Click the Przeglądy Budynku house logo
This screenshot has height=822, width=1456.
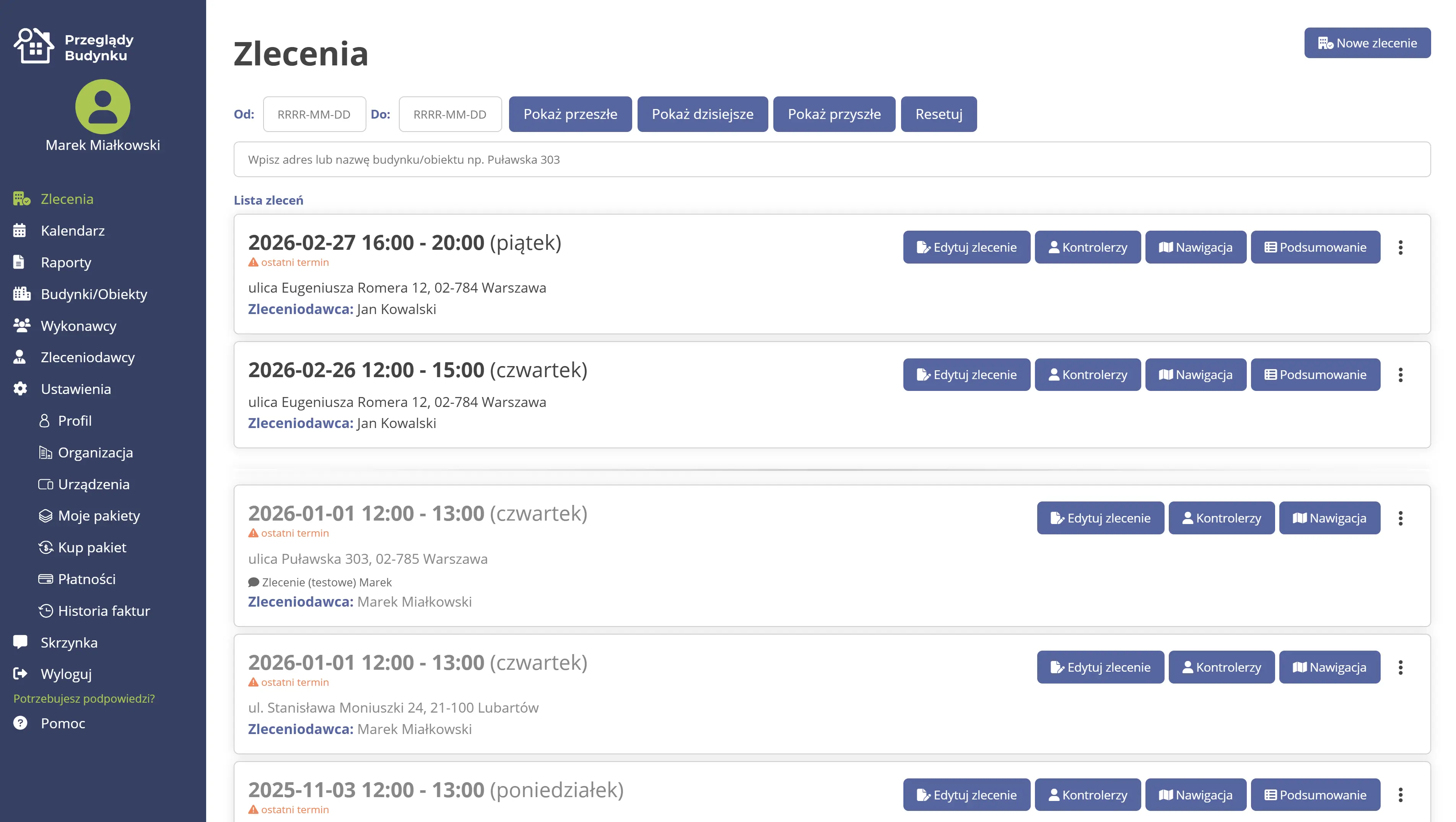click(34, 46)
